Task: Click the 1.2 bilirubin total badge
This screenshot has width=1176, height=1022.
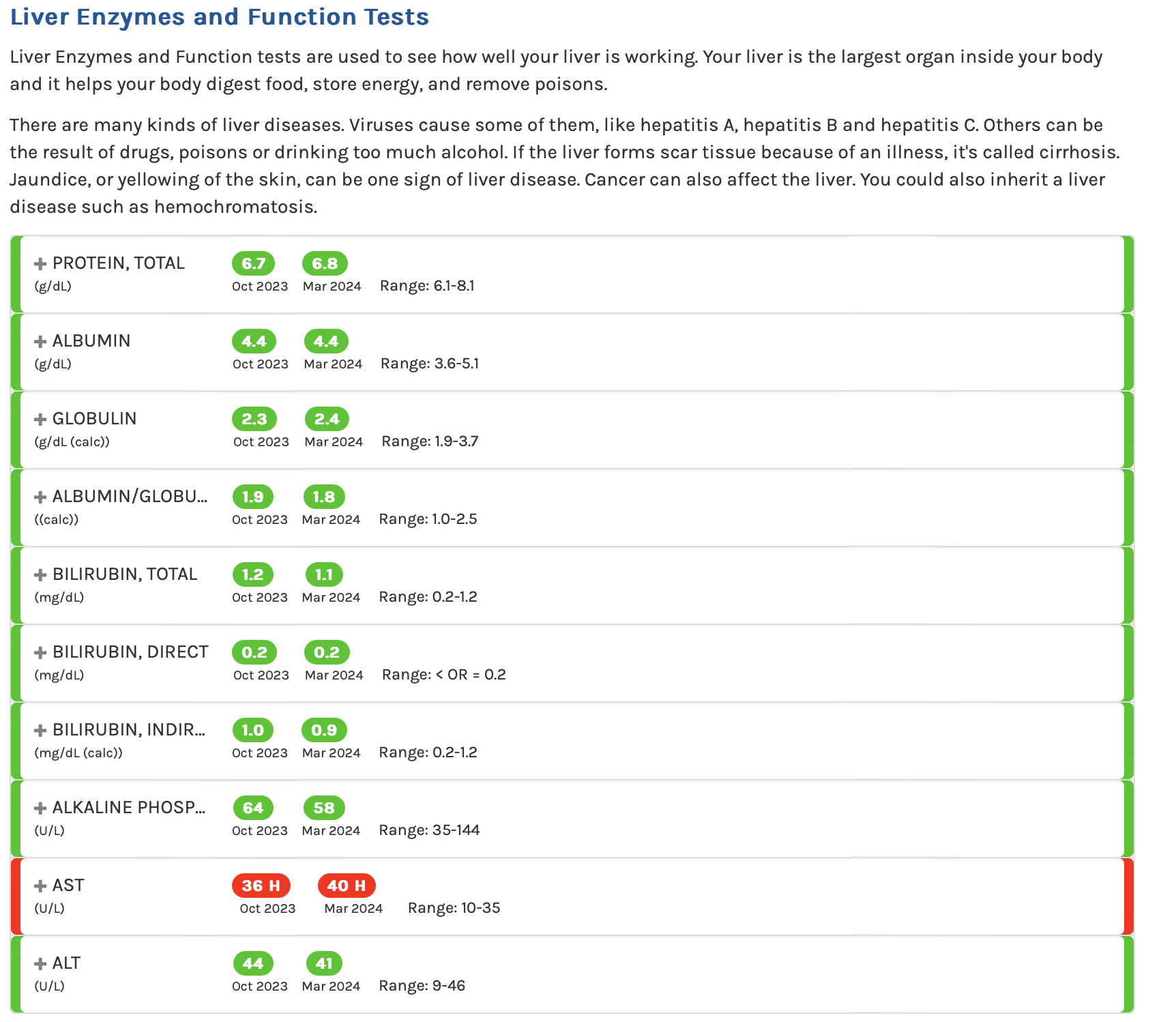Action: [x=253, y=574]
